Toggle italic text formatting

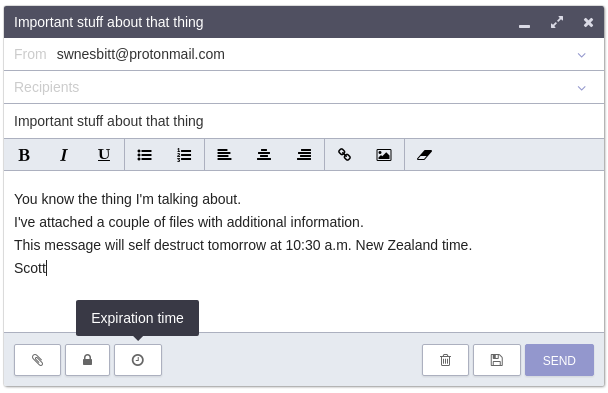(x=64, y=155)
